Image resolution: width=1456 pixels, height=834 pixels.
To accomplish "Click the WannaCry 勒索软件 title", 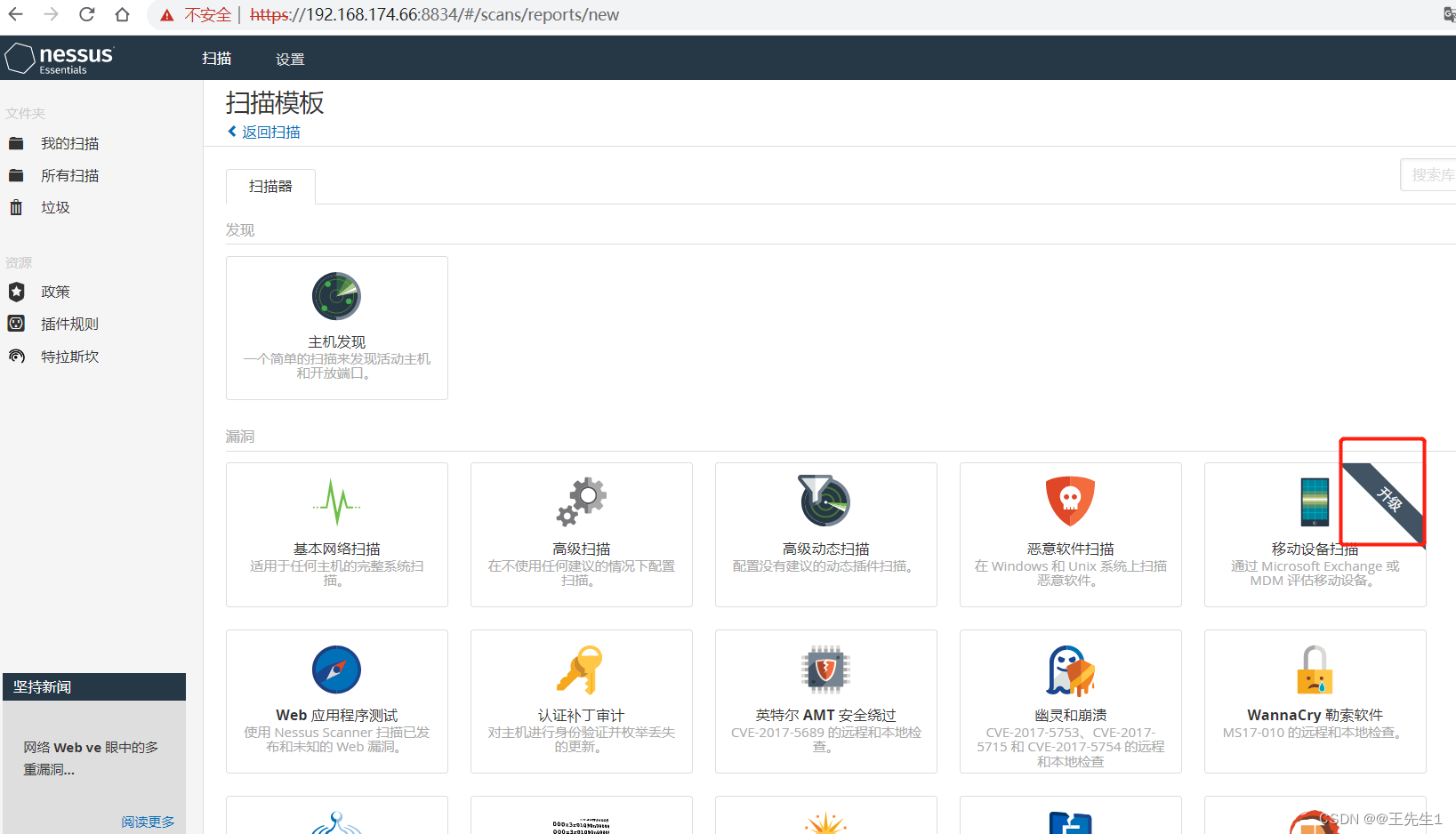I will [1315, 716].
